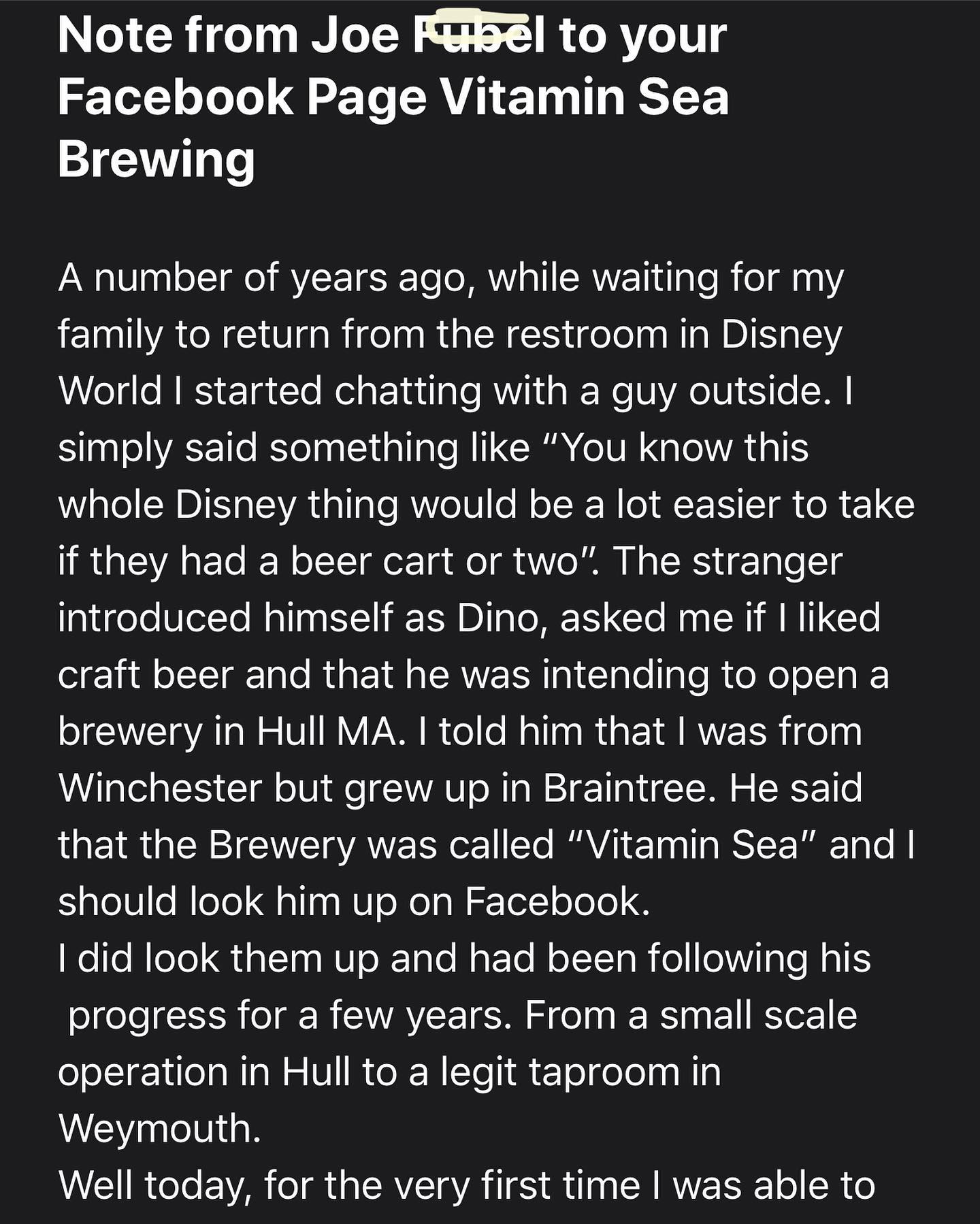This screenshot has height=1224, width=980.
Task: Click the quoted name "Vitamin Sea" in the paragraph
Action: tap(691, 845)
